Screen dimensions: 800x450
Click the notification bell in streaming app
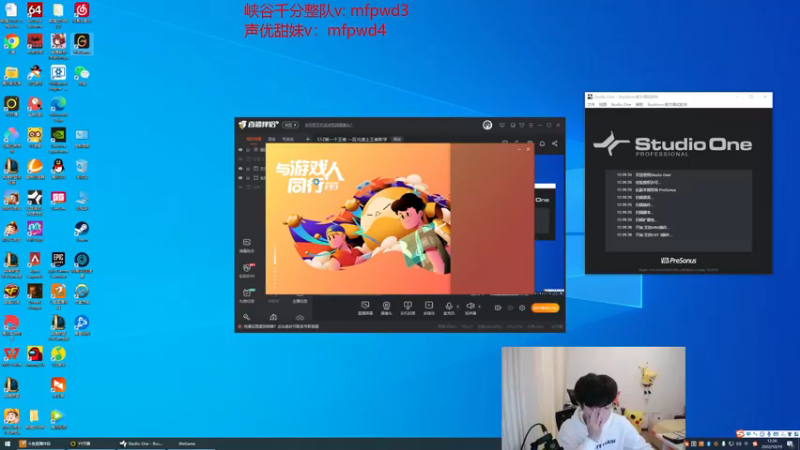(542, 143)
